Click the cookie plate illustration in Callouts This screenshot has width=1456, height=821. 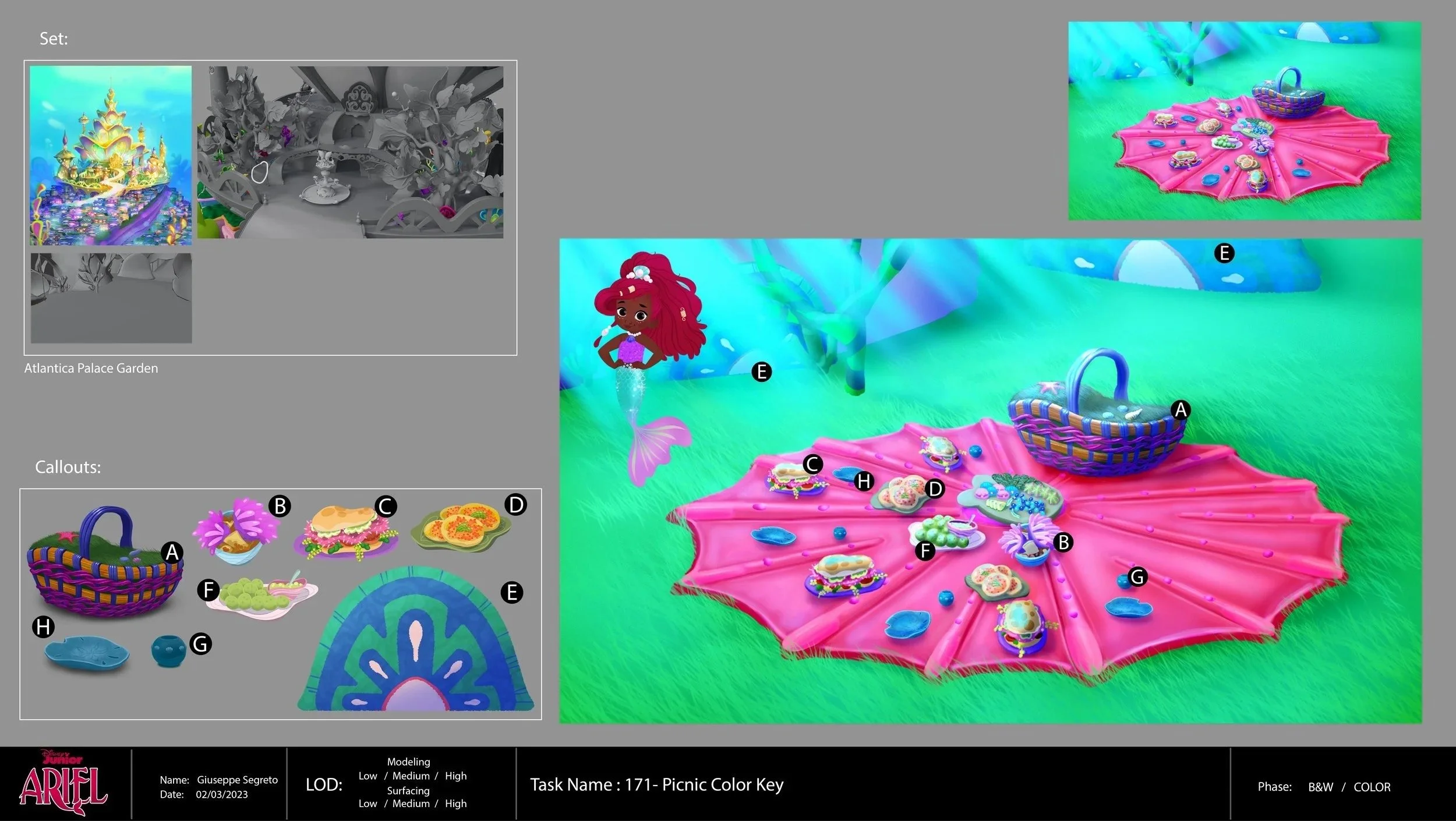pyautogui.click(x=460, y=526)
